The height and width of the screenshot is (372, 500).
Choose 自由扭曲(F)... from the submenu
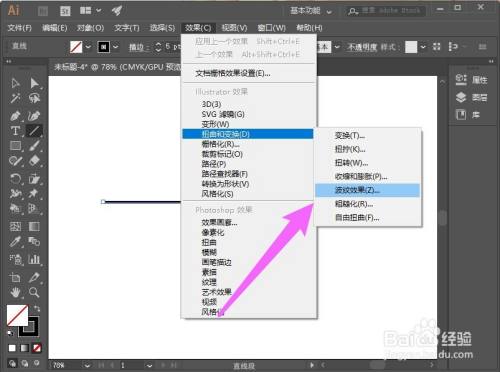[367, 218]
